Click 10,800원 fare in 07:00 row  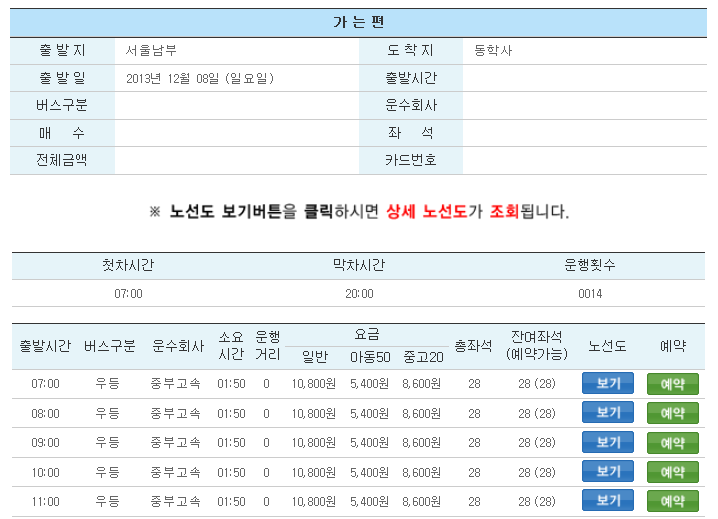click(x=314, y=384)
